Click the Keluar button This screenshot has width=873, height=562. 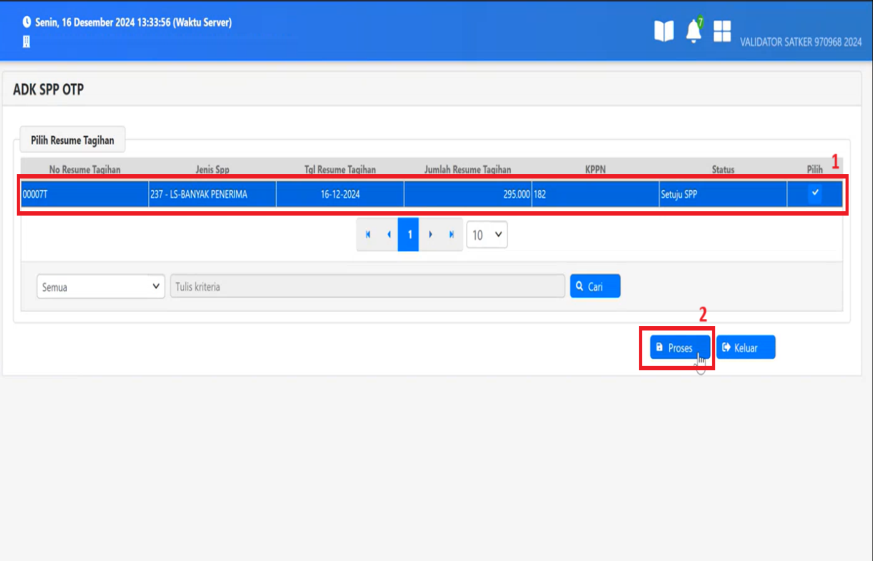click(745, 348)
